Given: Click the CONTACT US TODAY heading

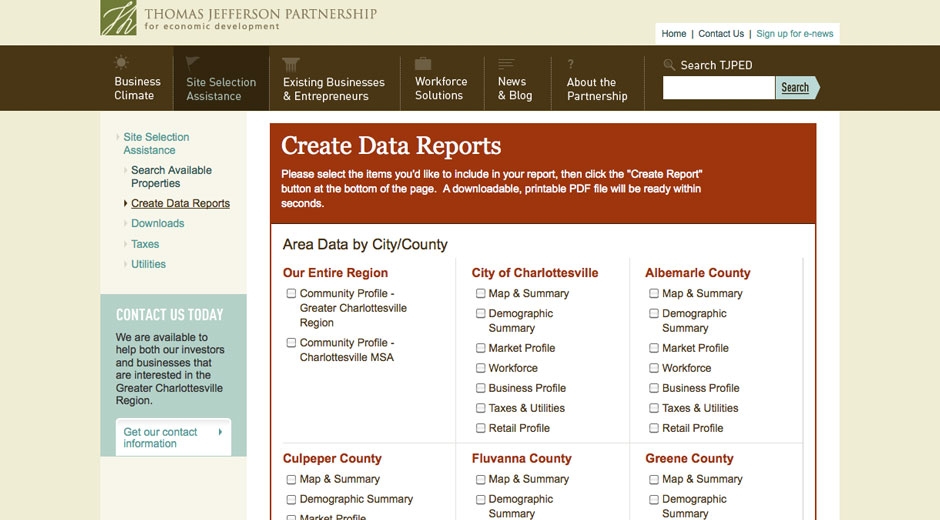Looking at the screenshot, I should click(170, 315).
